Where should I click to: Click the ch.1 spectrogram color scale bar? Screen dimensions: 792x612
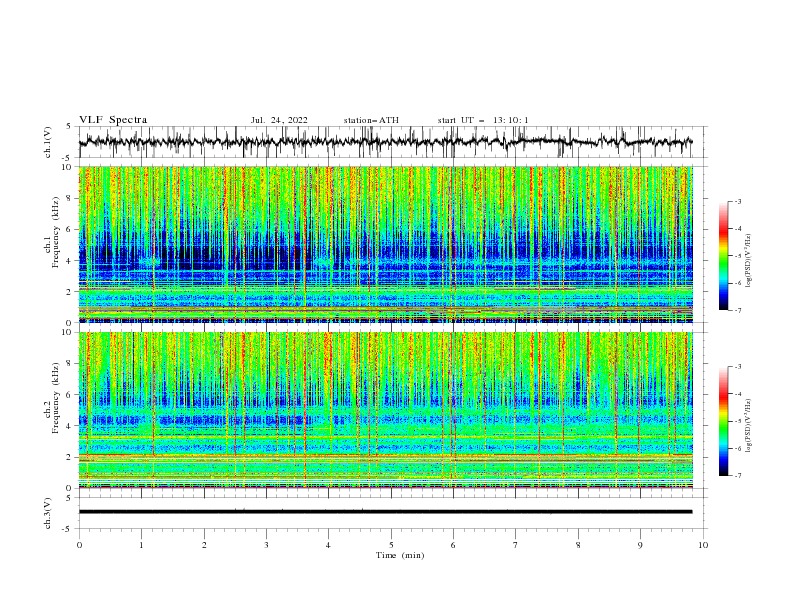click(x=723, y=256)
